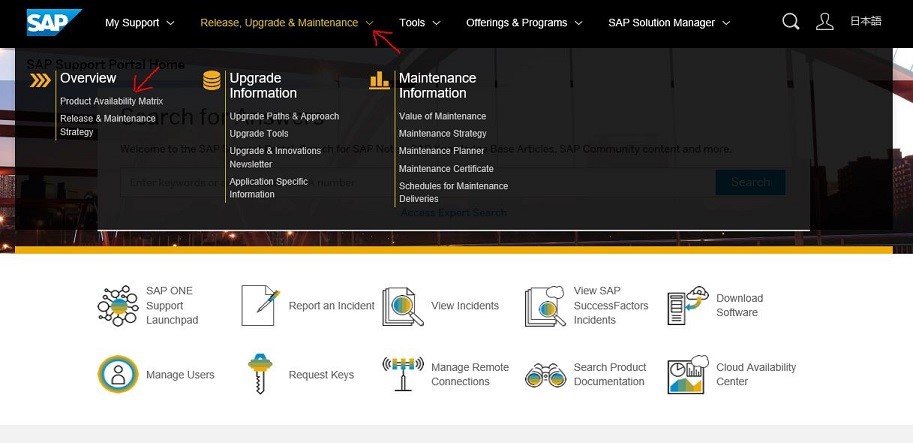Open Release & Maintenance Strategy
This screenshot has width=913, height=443.
[108, 125]
